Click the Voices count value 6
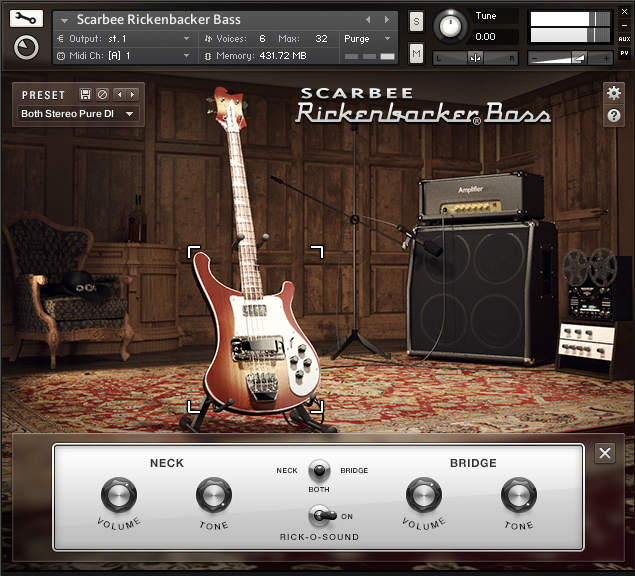 pos(262,39)
